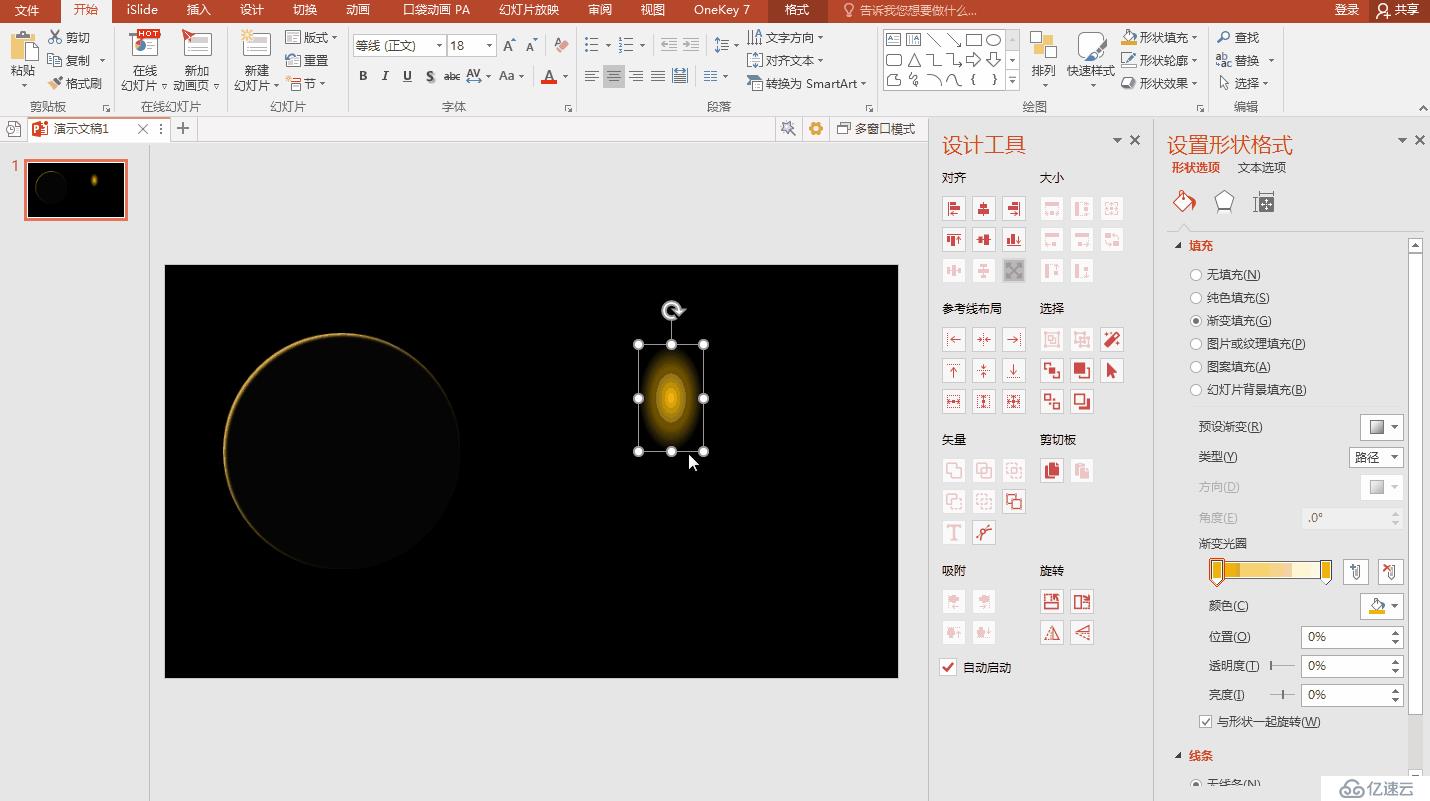Click the Italic formatting icon

[385, 76]
